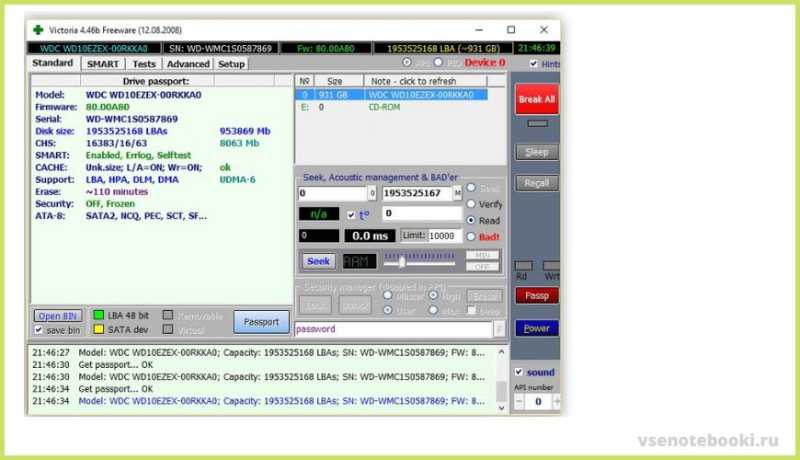Click the Victoria green cross title icon
The height and width of the screenshot is (460, 800).
(38, 30)
